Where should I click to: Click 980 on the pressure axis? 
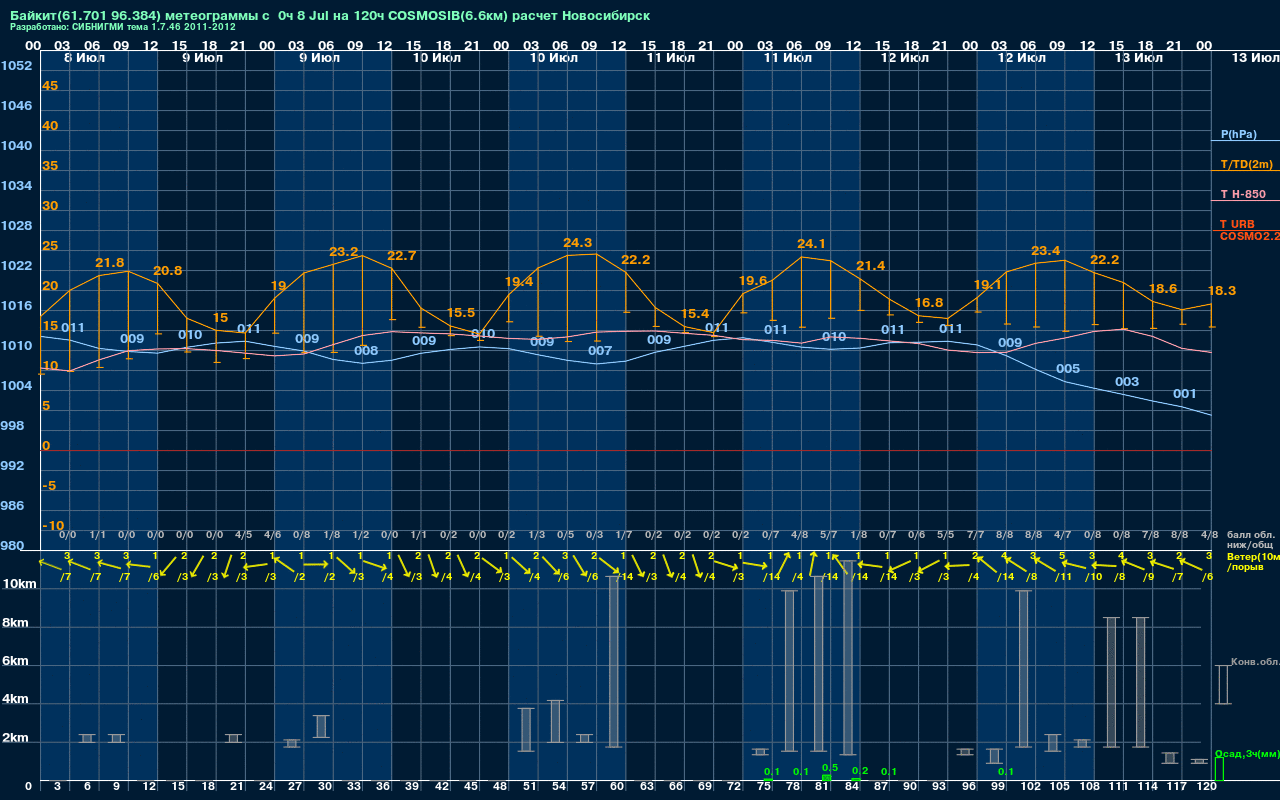(12, 546)
